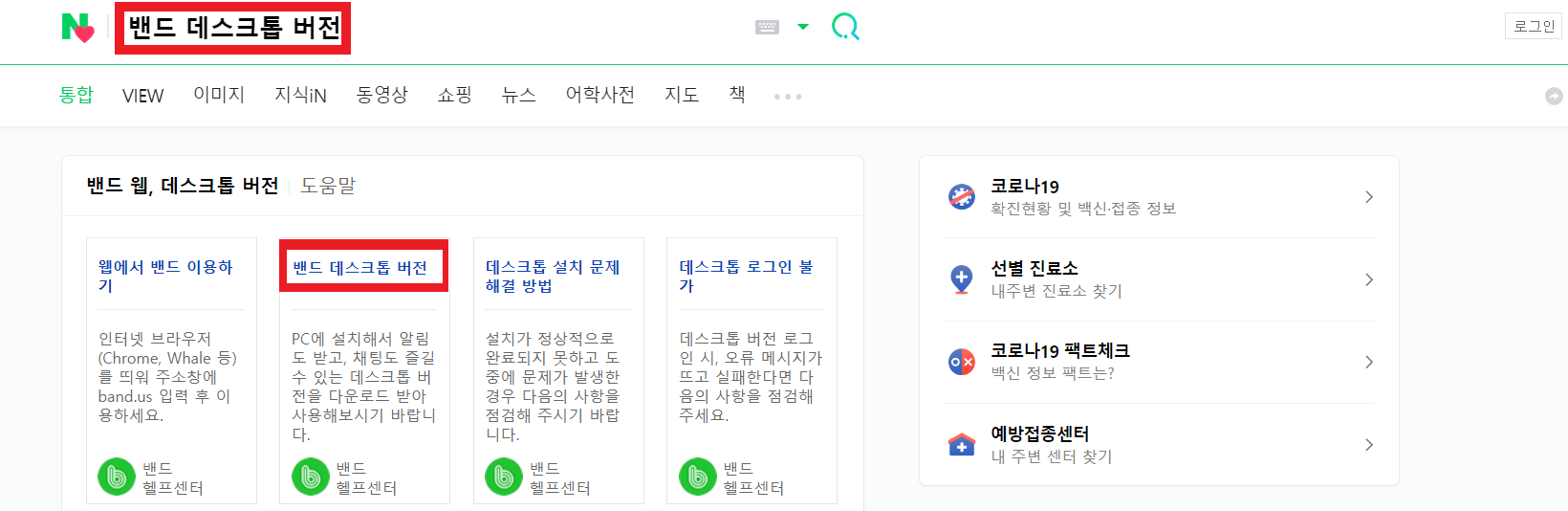The height and width of the screenshot is (511, 1568).
Task: Click the 예방접종센터 house icon
Action: point(961,444)
